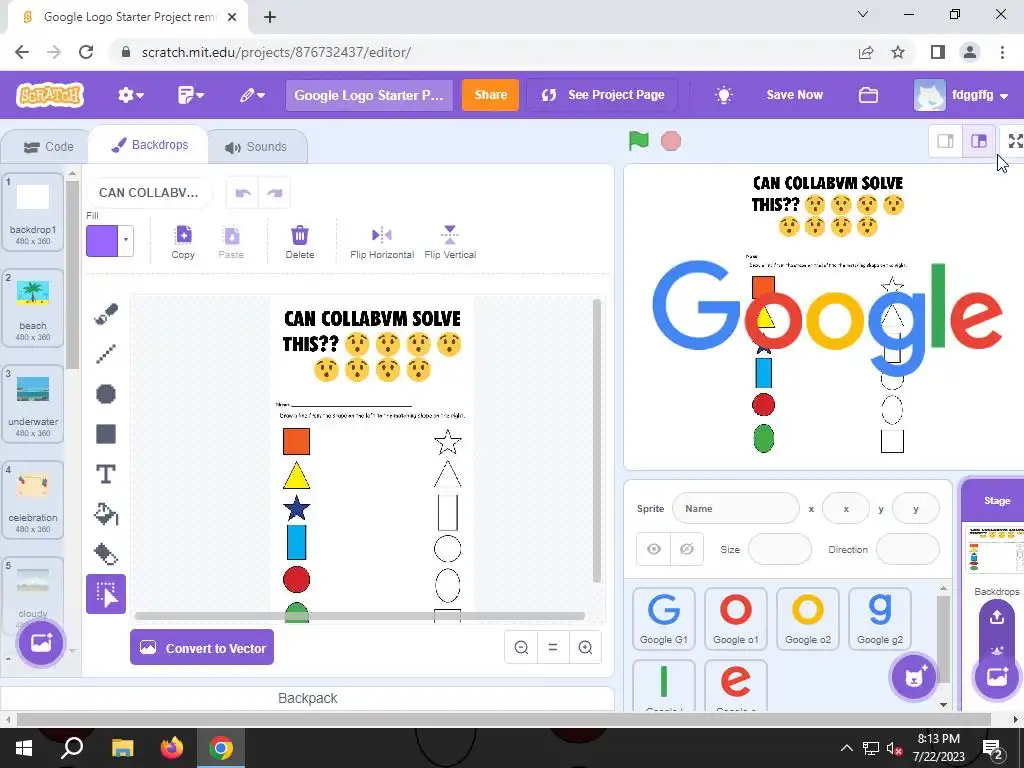Open My Stuff folder icon
Screen dimensions: 1024x768
(x=868, y=95)
